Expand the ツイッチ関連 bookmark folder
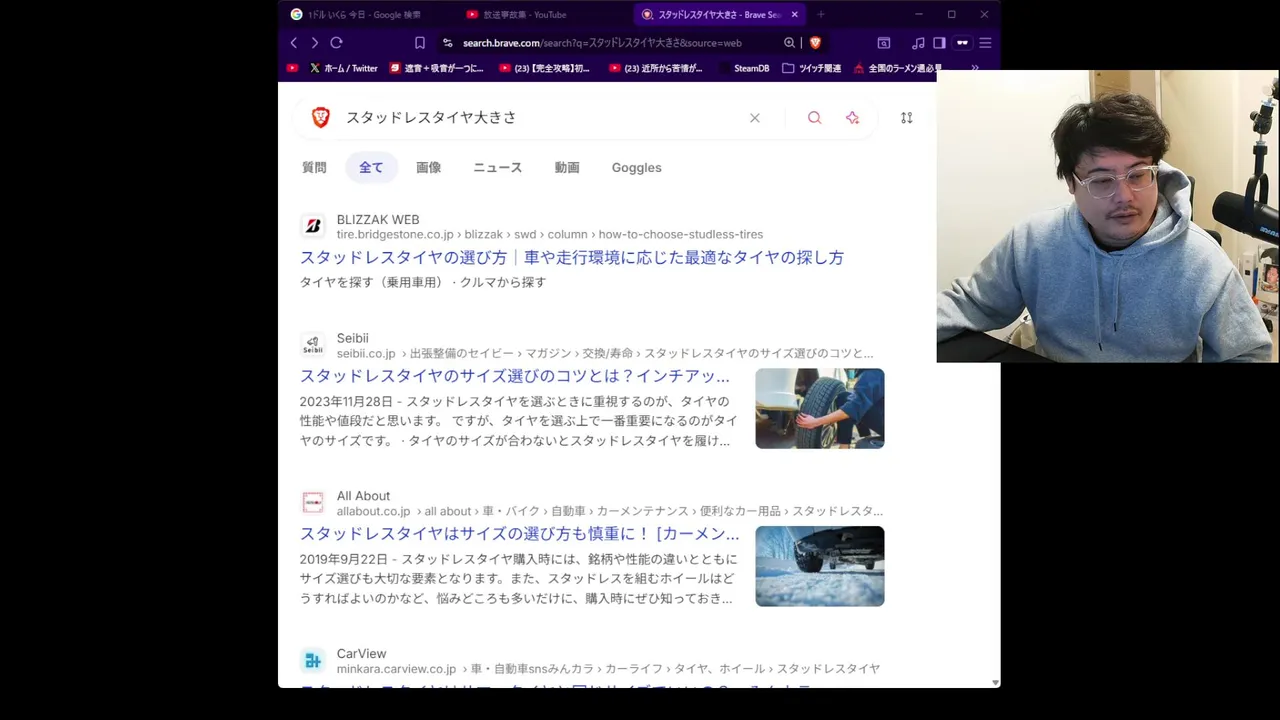 click(811, 68)
